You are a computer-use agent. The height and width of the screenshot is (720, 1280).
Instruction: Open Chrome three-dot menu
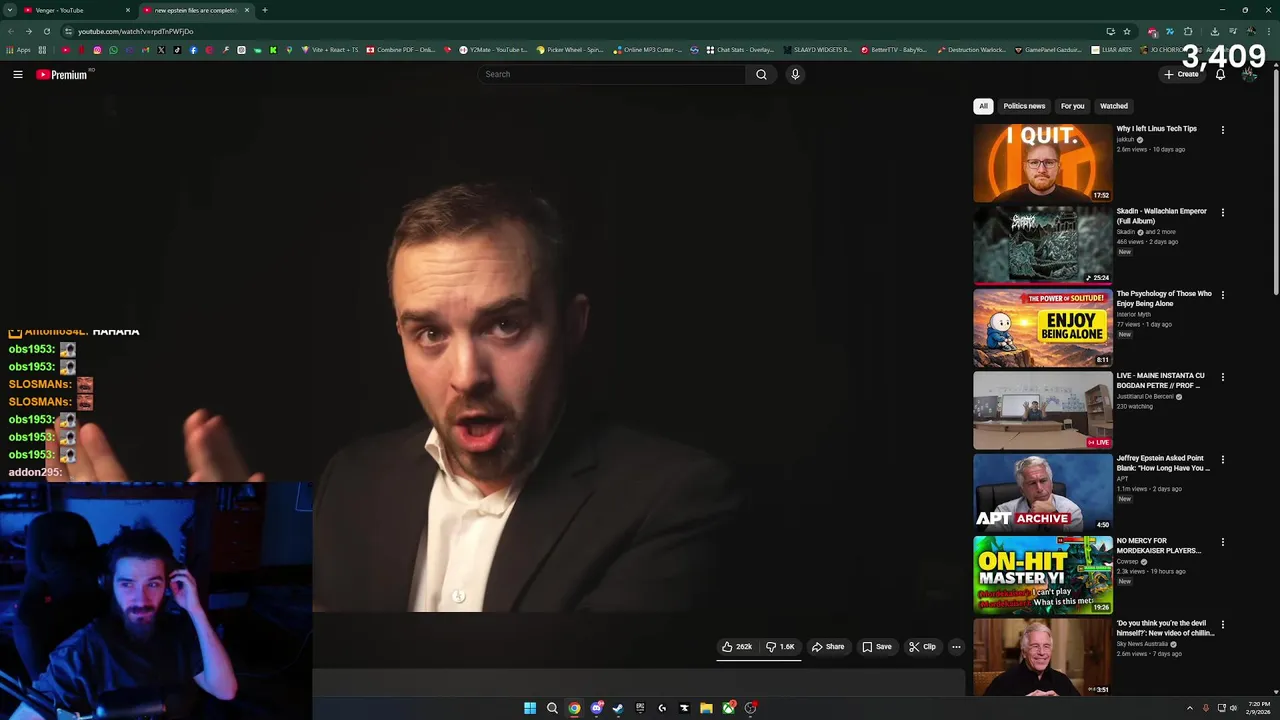(x=1269, y=31)
